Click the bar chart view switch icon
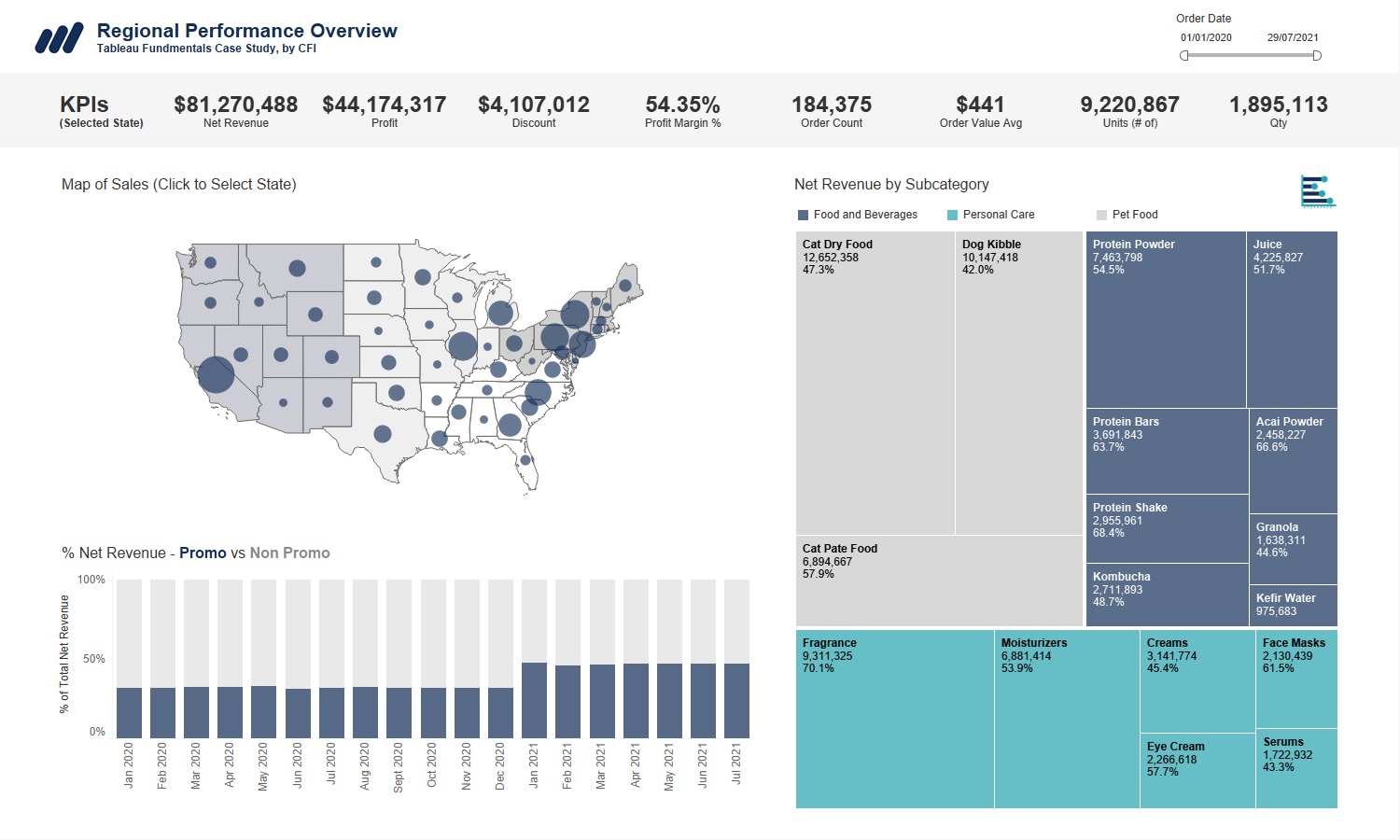Image resolution: width=1400 pixels, height=840 pixels. pyautogui.click(x=1317, y=190)
